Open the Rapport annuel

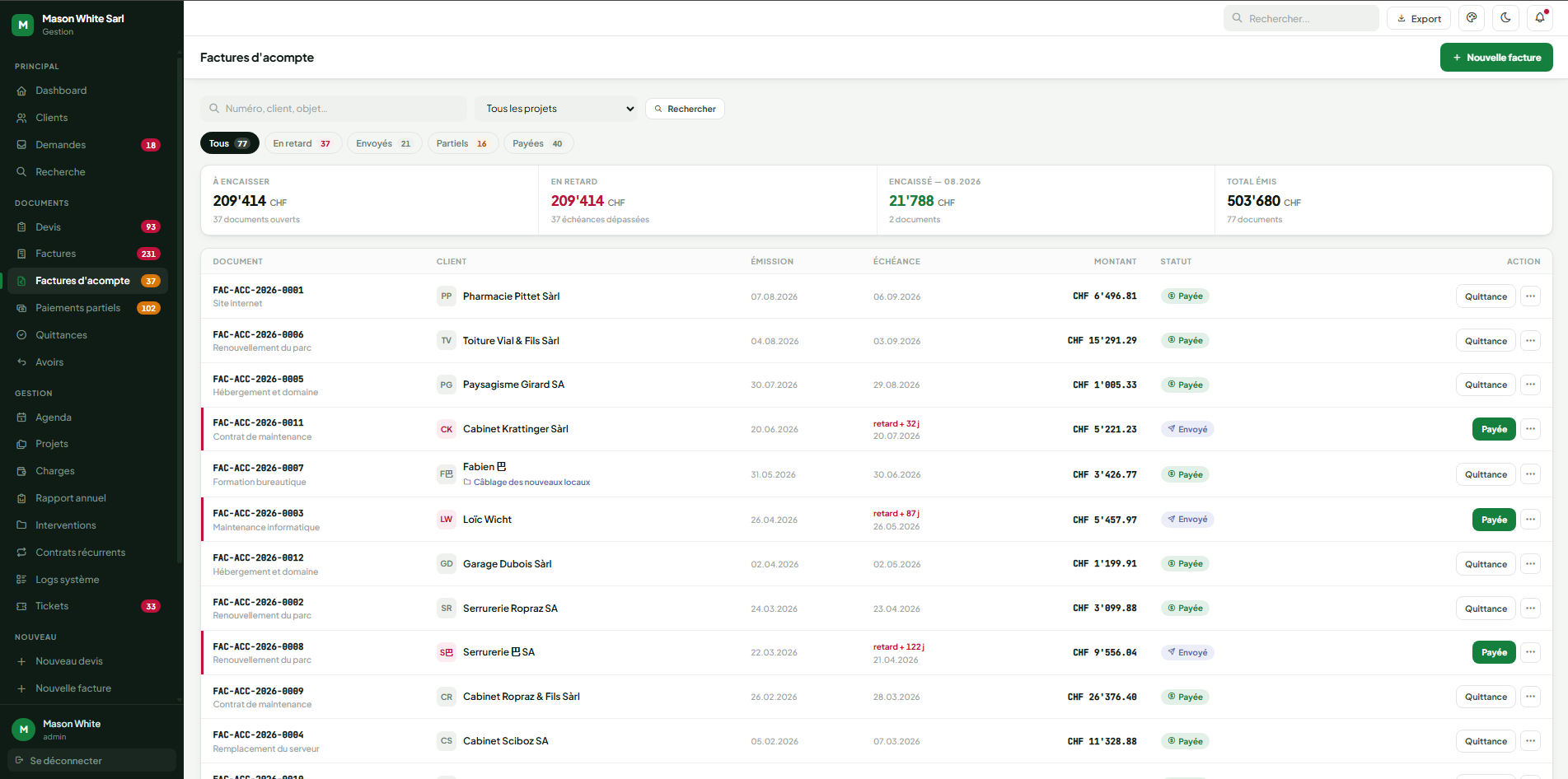tap(87, 498)
